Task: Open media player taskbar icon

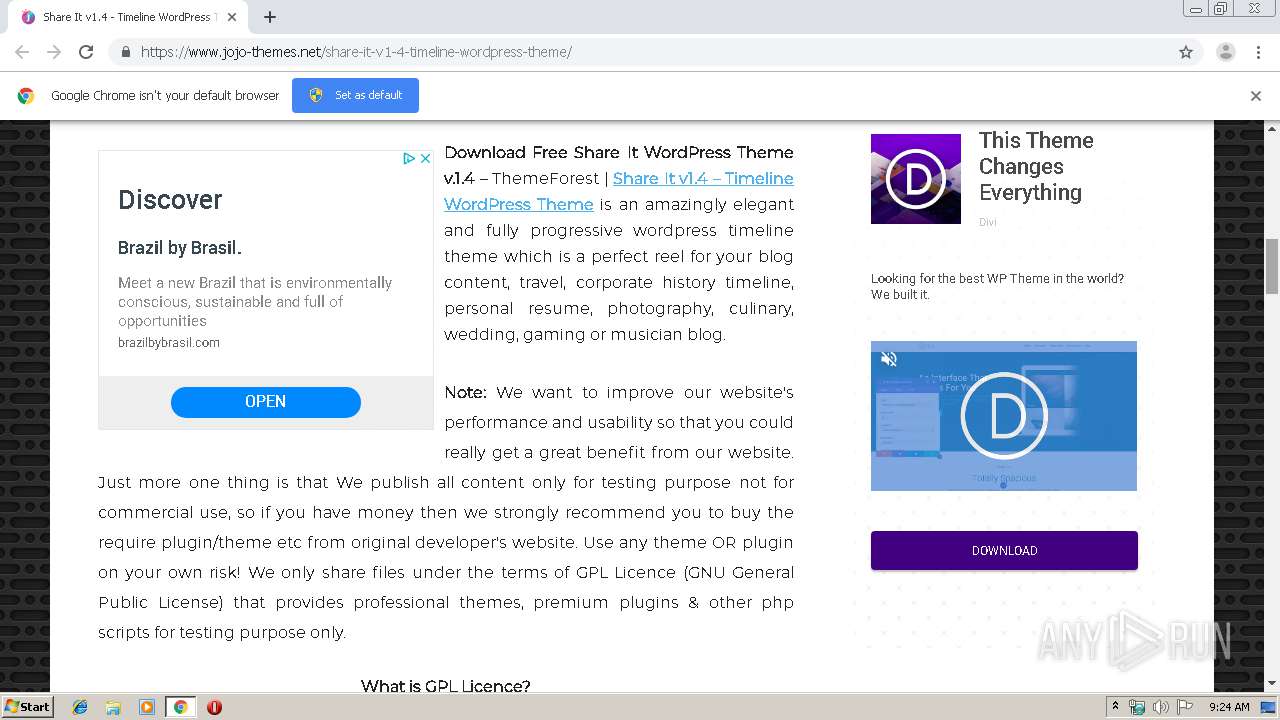Action: [147, 707]
